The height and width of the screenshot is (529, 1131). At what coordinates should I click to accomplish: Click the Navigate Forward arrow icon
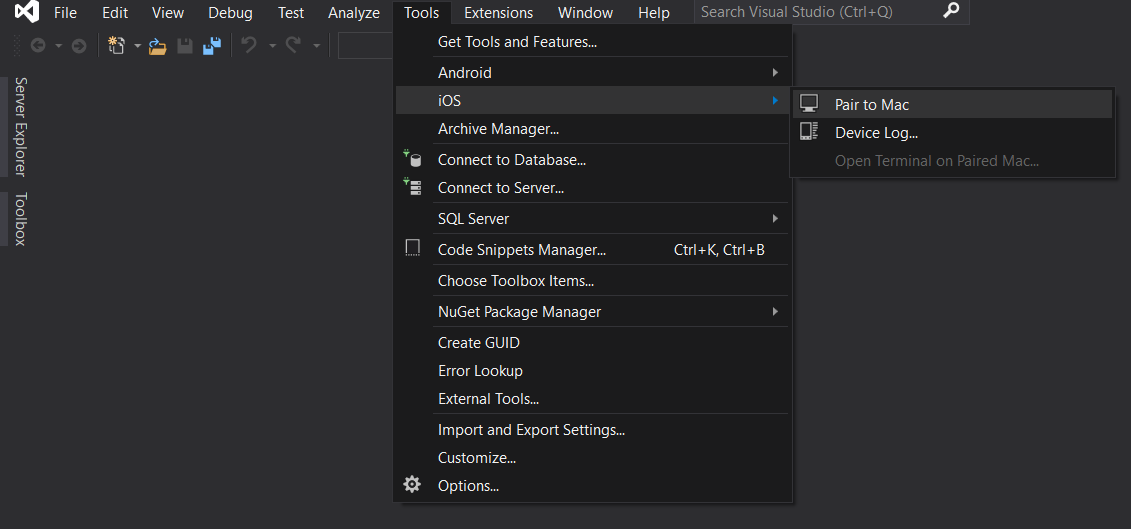79,46
